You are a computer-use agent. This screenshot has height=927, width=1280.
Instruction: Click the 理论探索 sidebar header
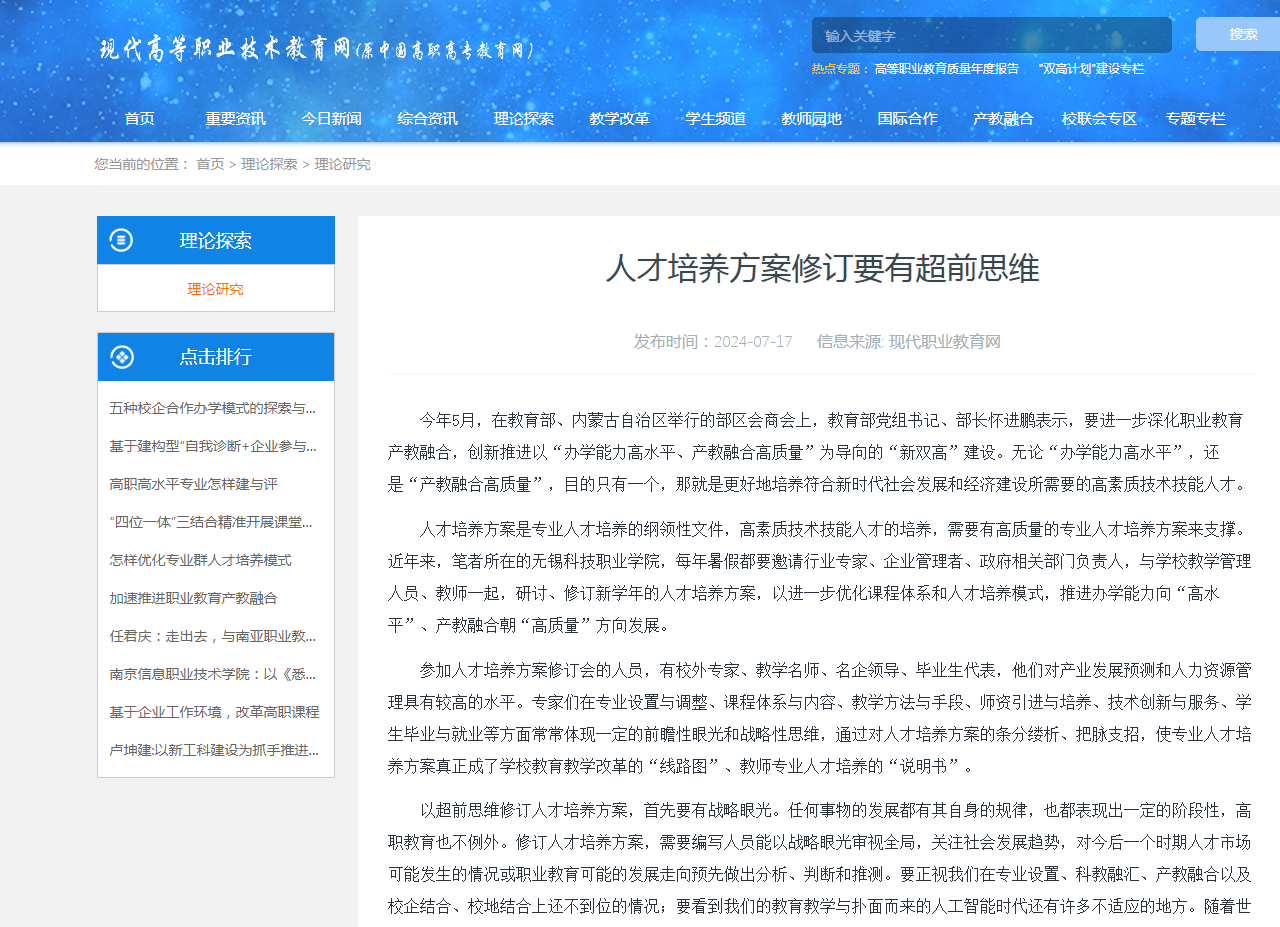pyautogui.click(x=216, y=240)
